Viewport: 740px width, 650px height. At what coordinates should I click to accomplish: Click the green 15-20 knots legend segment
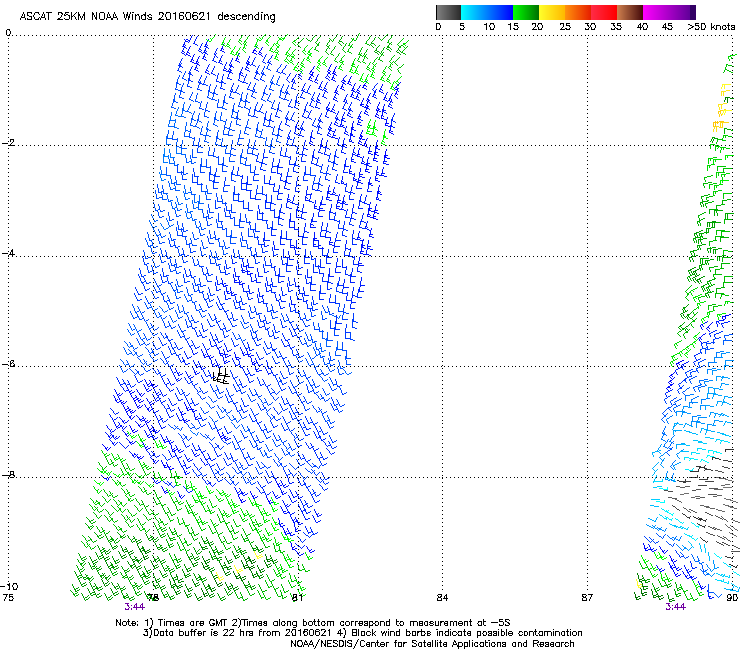point(526,12)
